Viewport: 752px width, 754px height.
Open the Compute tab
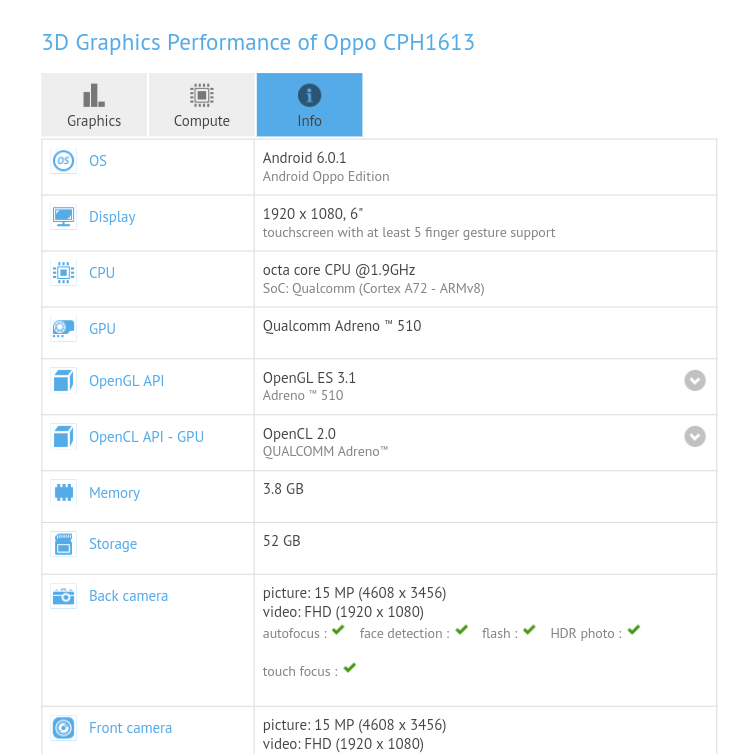click(202, 105)
